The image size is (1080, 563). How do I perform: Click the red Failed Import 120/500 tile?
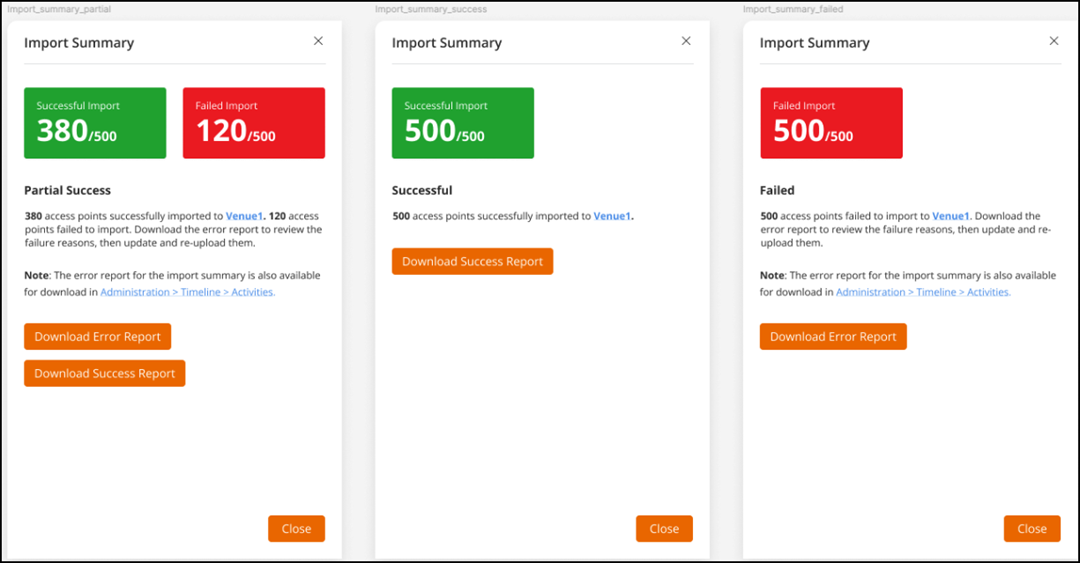click(x=253, y=123)
